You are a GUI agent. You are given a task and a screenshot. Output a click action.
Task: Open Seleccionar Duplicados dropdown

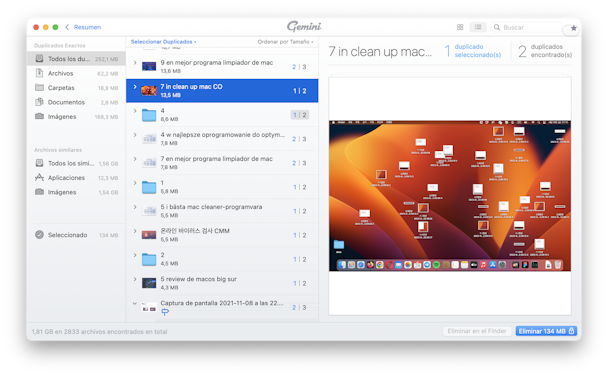[163, 41]
